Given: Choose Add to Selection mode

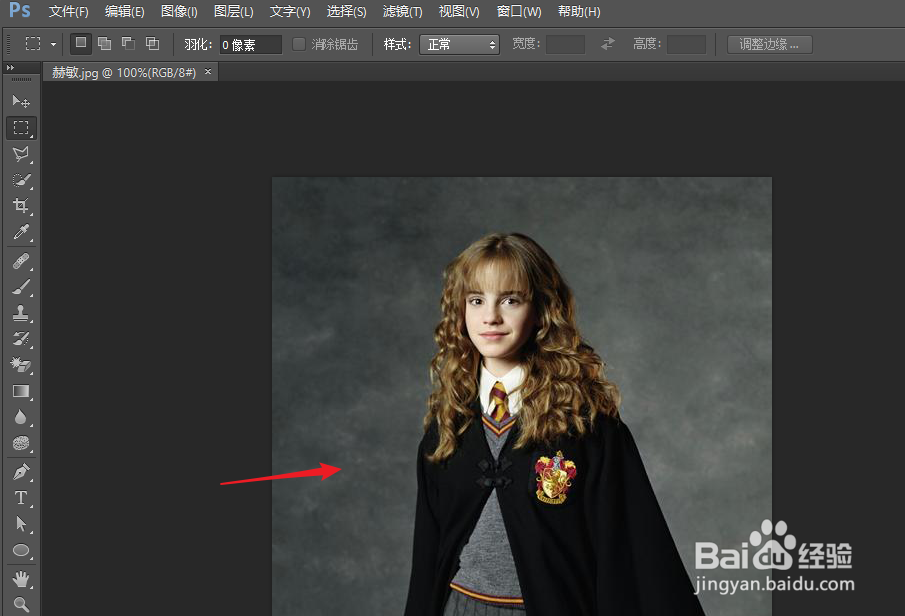Looking at the screenshot, I should 104,43.
